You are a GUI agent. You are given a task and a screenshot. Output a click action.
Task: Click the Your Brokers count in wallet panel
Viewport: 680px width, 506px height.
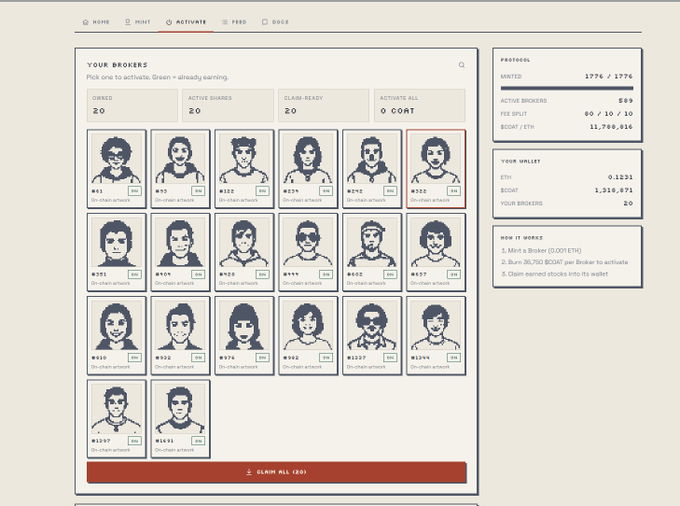point(628,203)
